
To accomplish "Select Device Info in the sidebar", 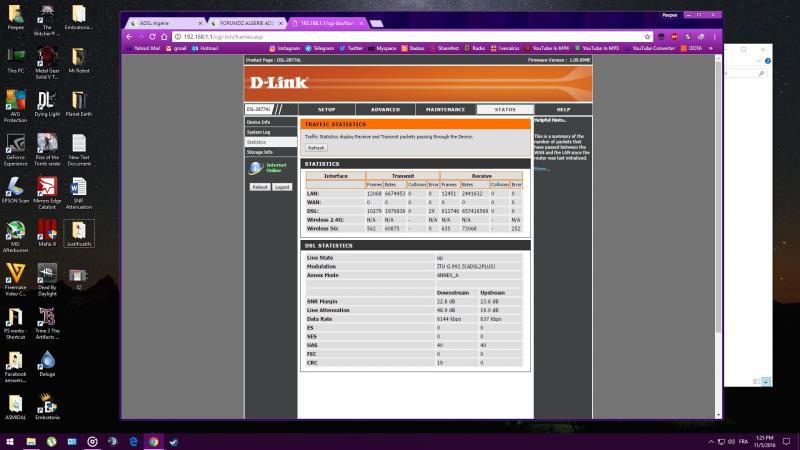I will point(259,122).
